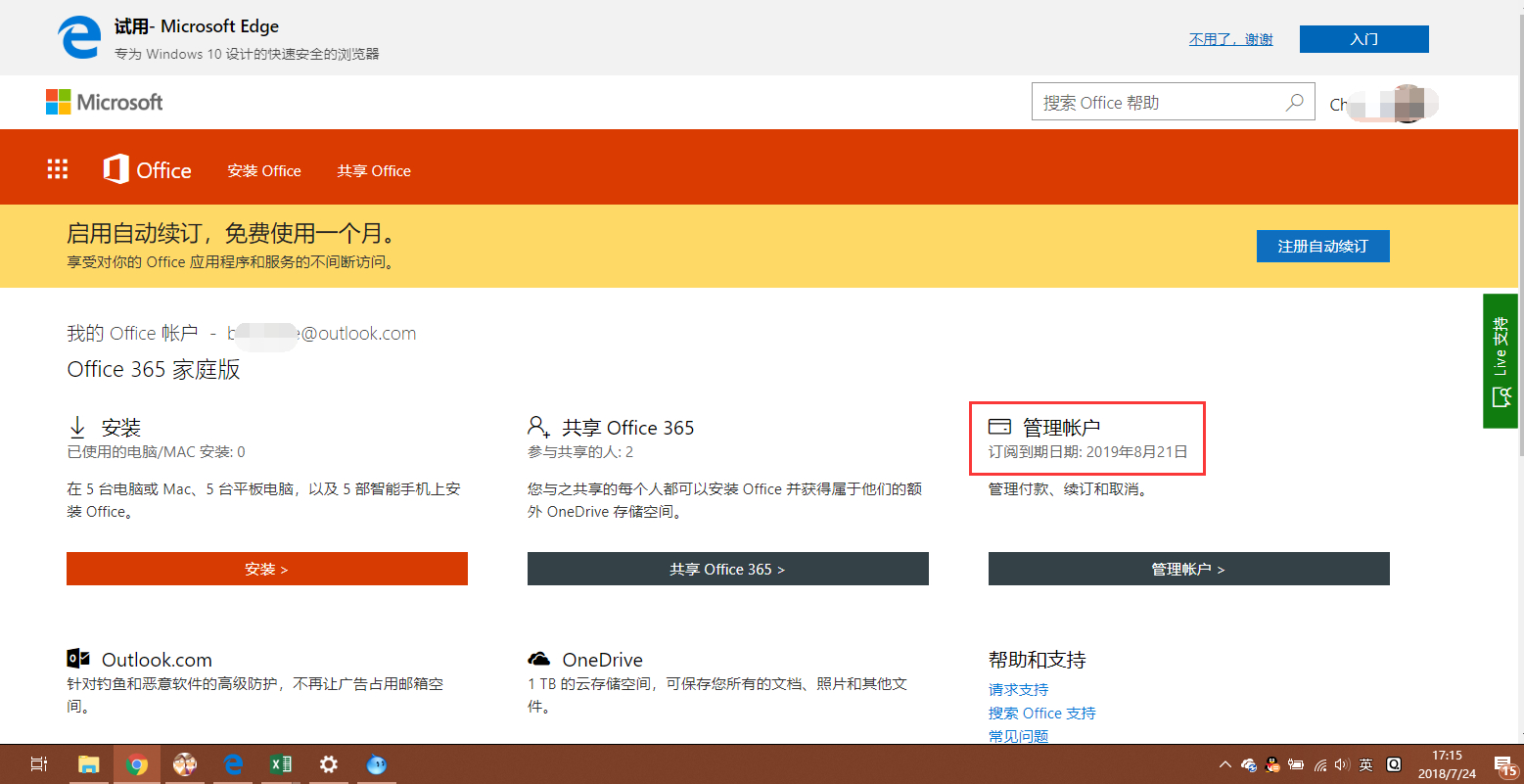Click the blue 入门 button

(x=1364, y=39)
